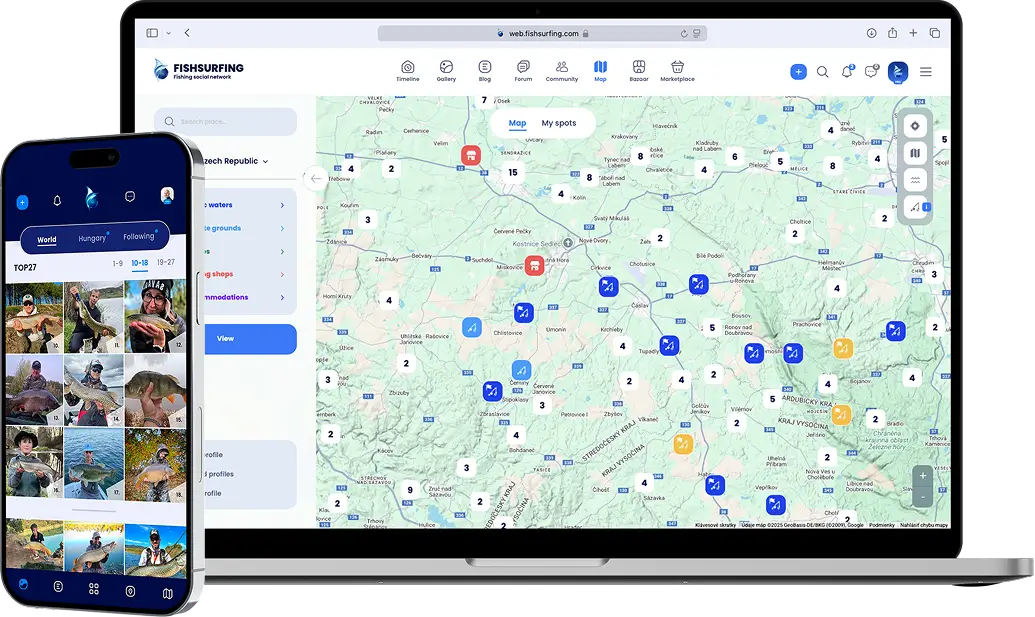Image resolution: width=1035 pixels, height=617 pixels.
Task: Click the locate-me crosshair map control
Action: [x=915, y=126]
